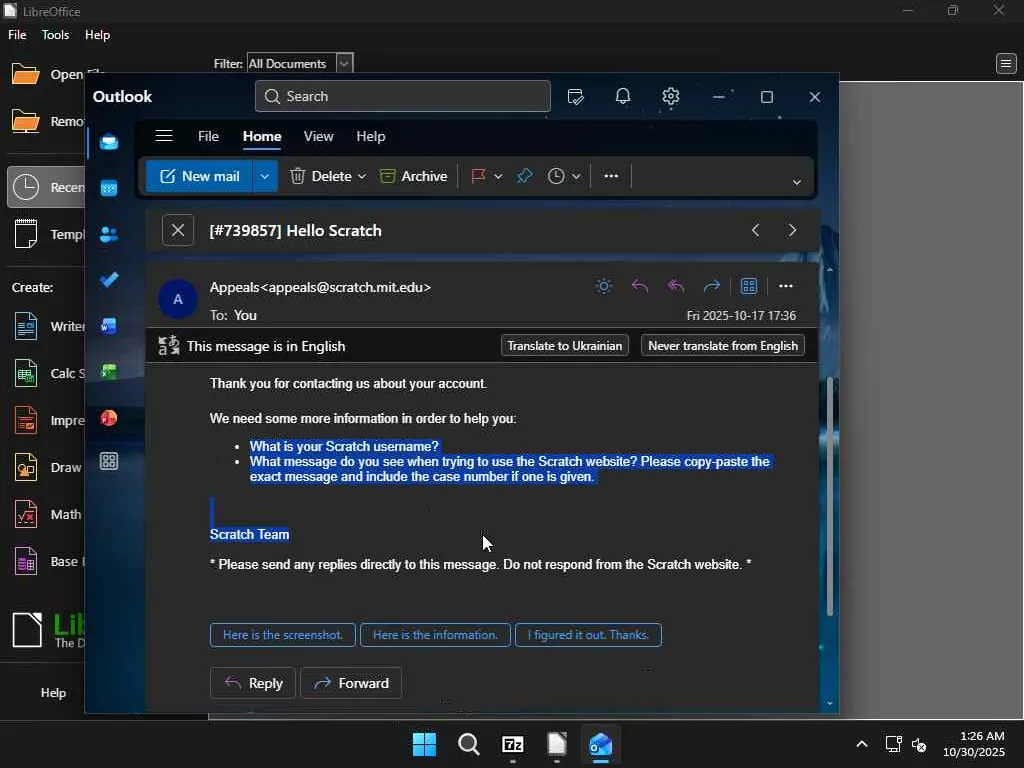Click the bottom Reply button
This screenshot has height=768, width=1024.
(253, 683)
